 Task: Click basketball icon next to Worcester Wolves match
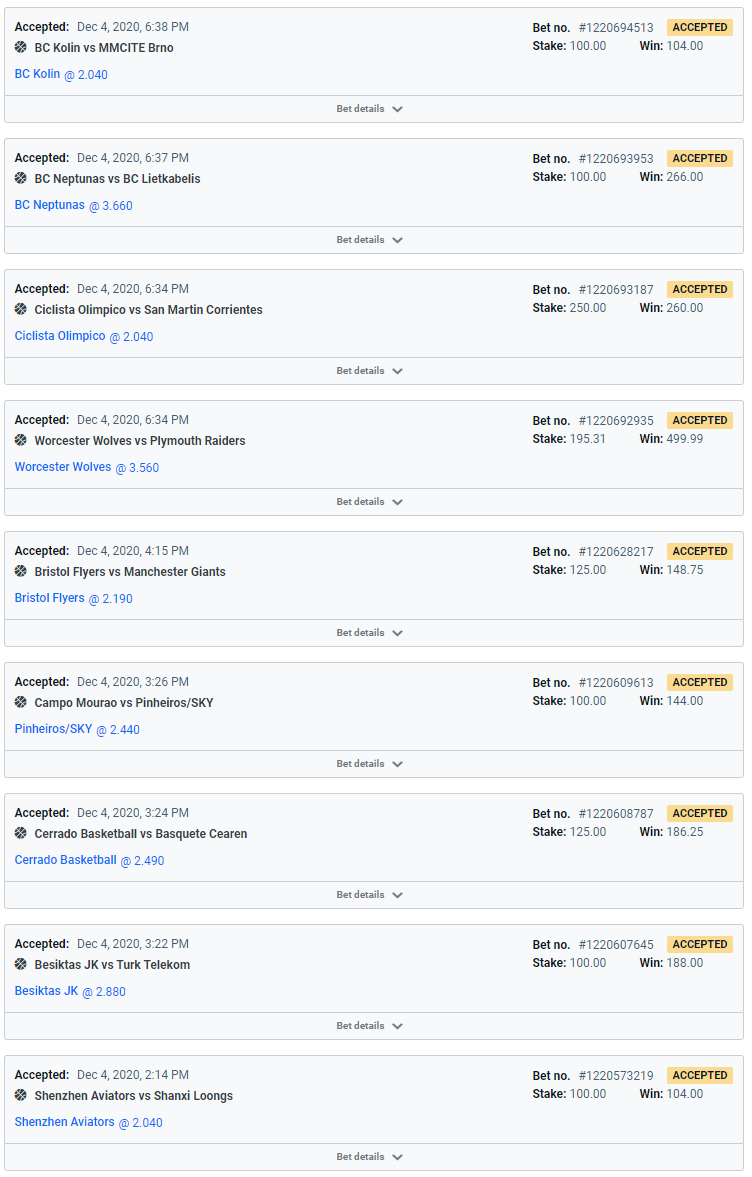[x=21, y=441]
